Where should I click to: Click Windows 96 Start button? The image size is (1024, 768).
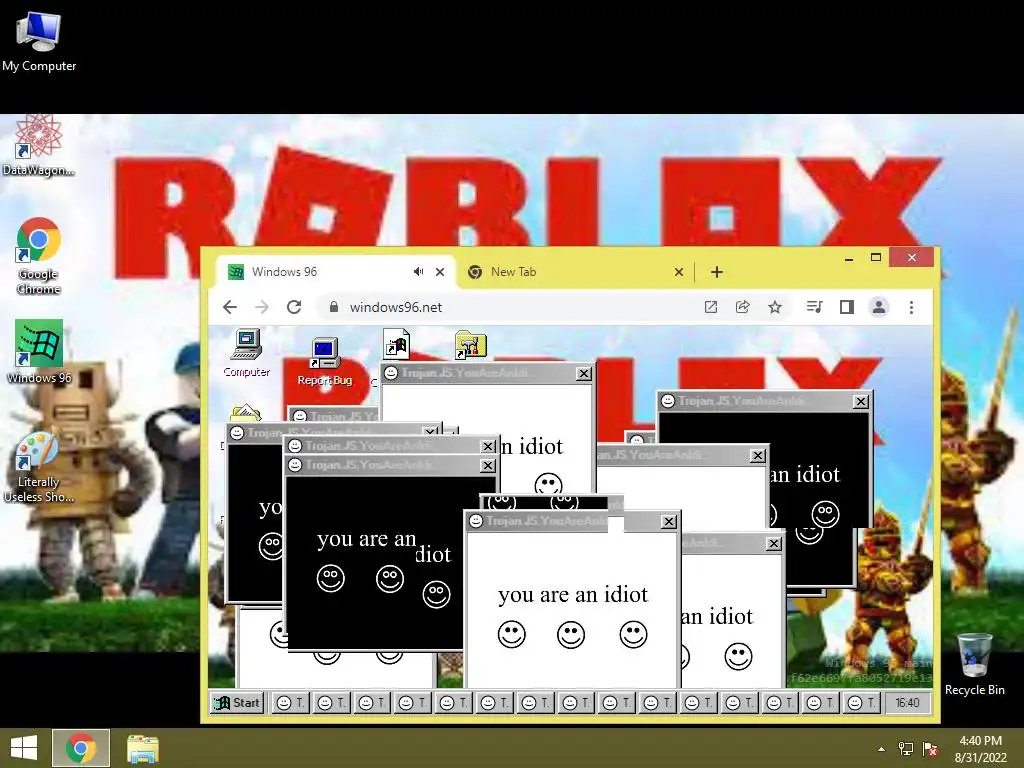tap(237, 703)
